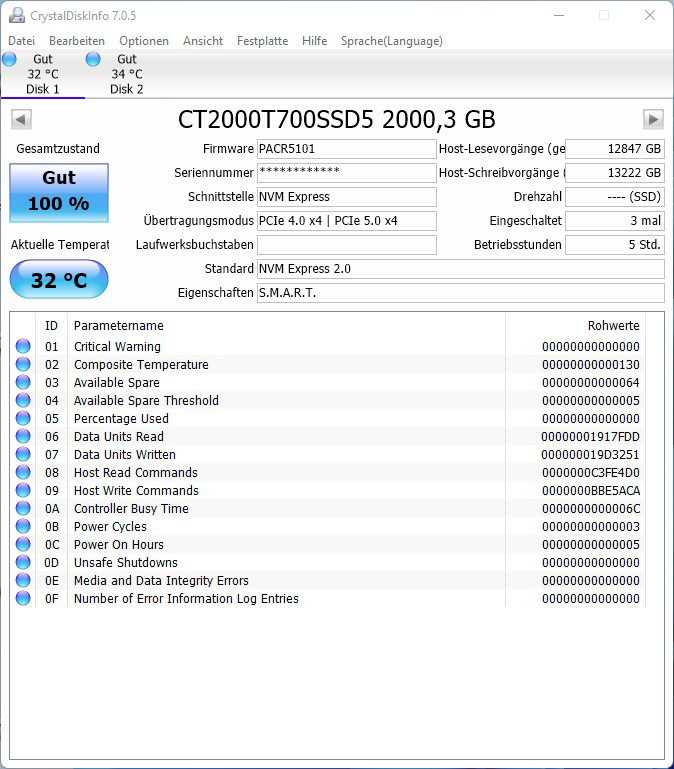
Task: Select the Data Units Written row
Action: point(328,455)
